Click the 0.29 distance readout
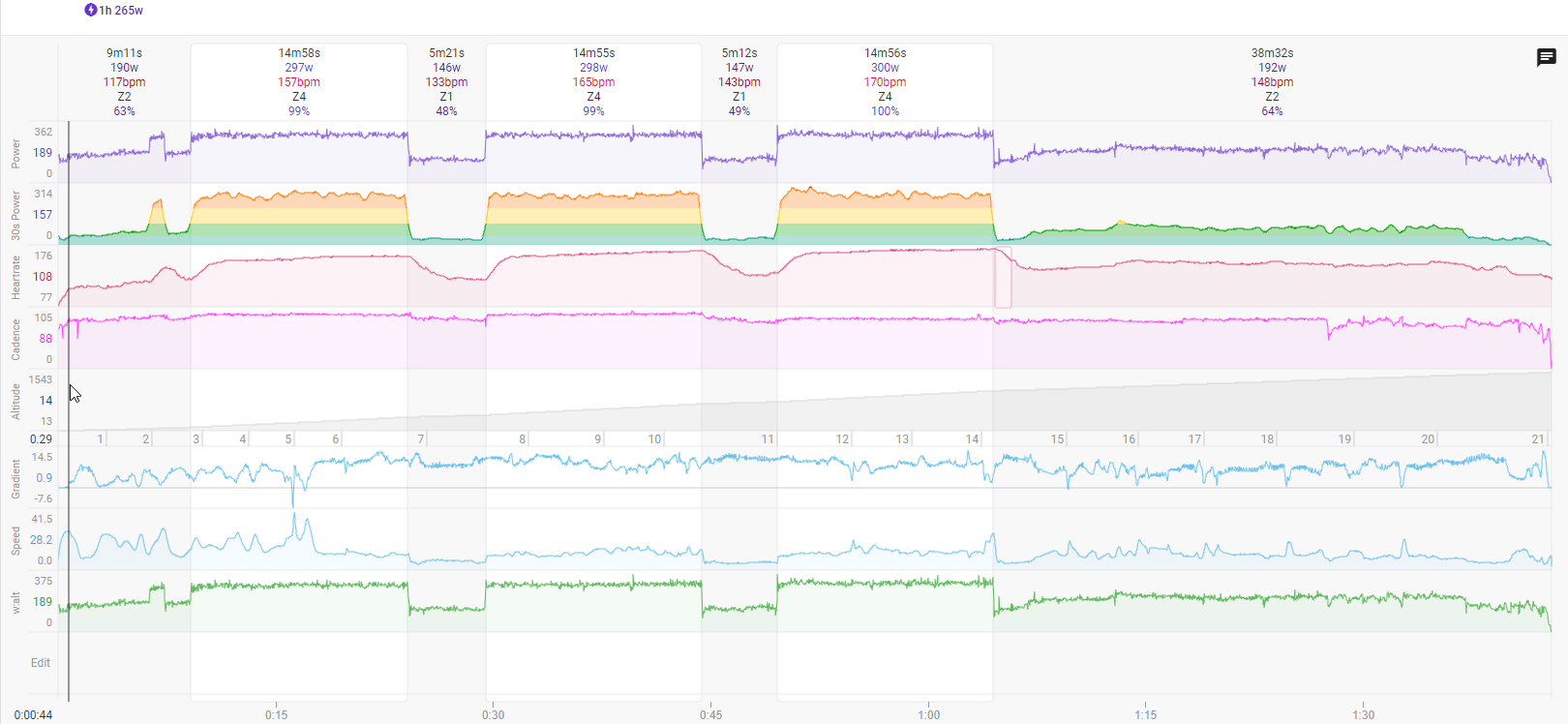Image resolution: width=1568 pixels, height=724 pixels. click(x=41, y=439)
